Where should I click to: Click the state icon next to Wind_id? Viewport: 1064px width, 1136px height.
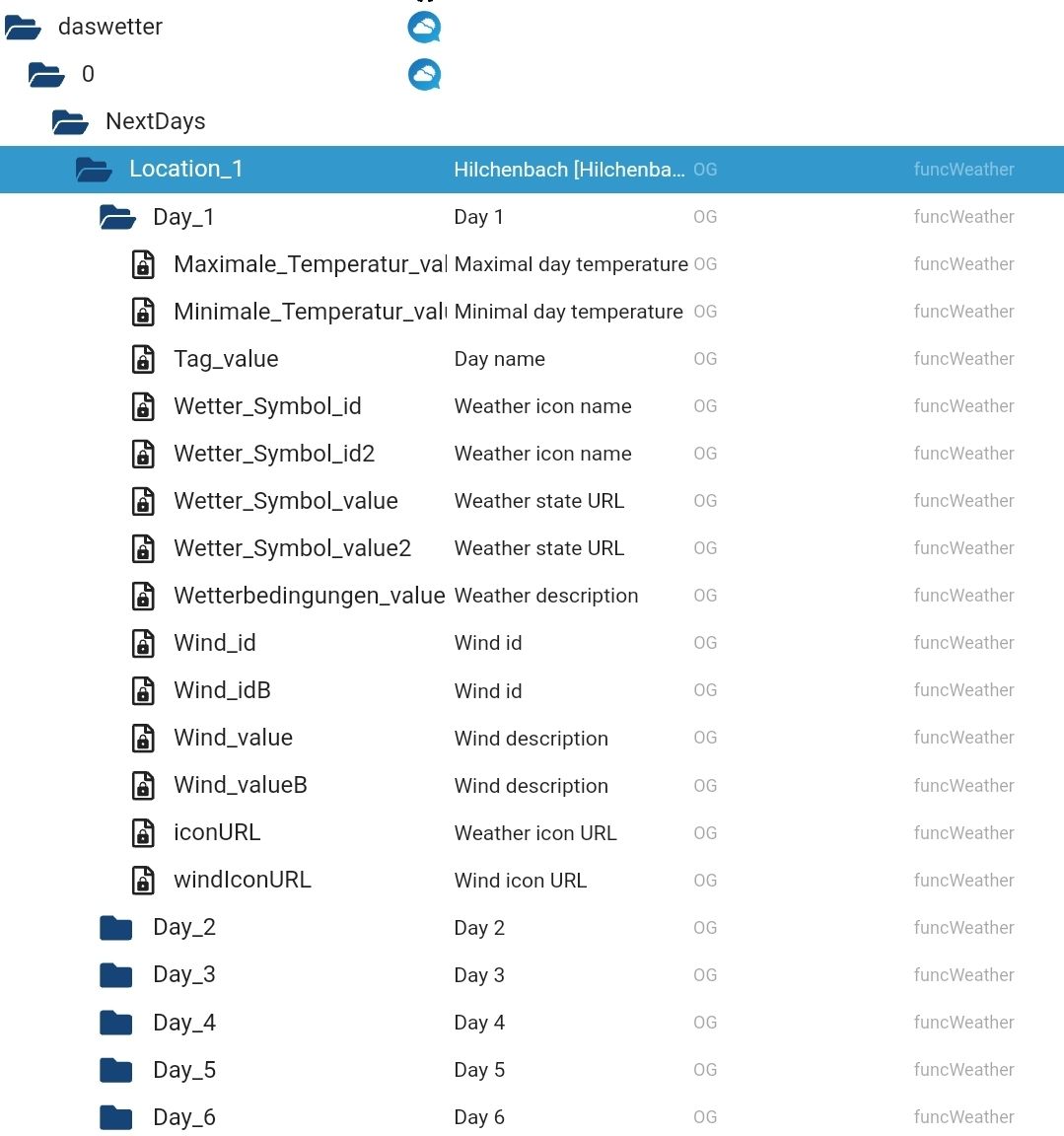(143, 643)
